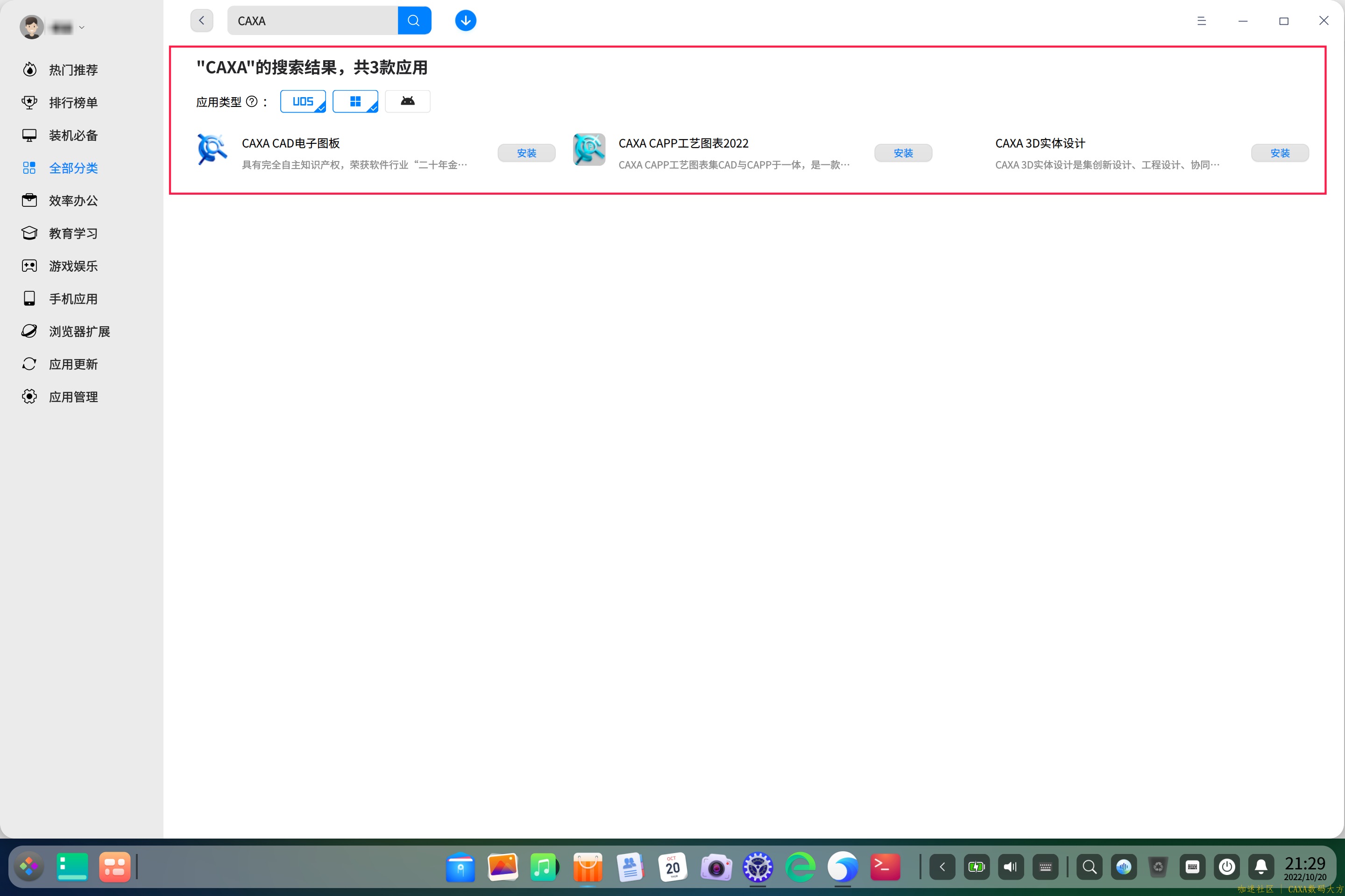
Task: Toggle the Windows app type filter
Action: coord(355,101)
